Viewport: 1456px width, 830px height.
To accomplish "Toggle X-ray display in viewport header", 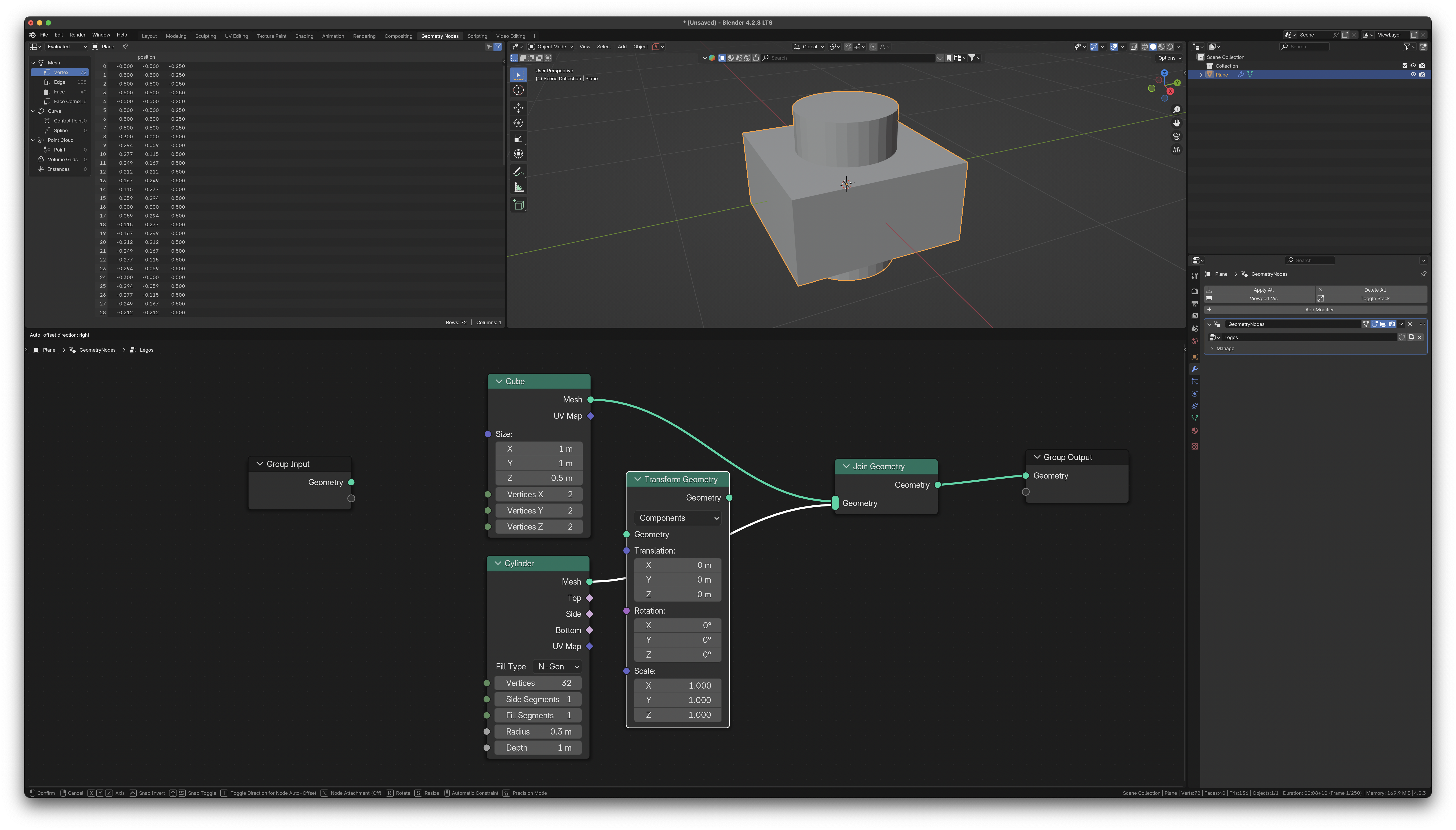I will coord(1134,47).
